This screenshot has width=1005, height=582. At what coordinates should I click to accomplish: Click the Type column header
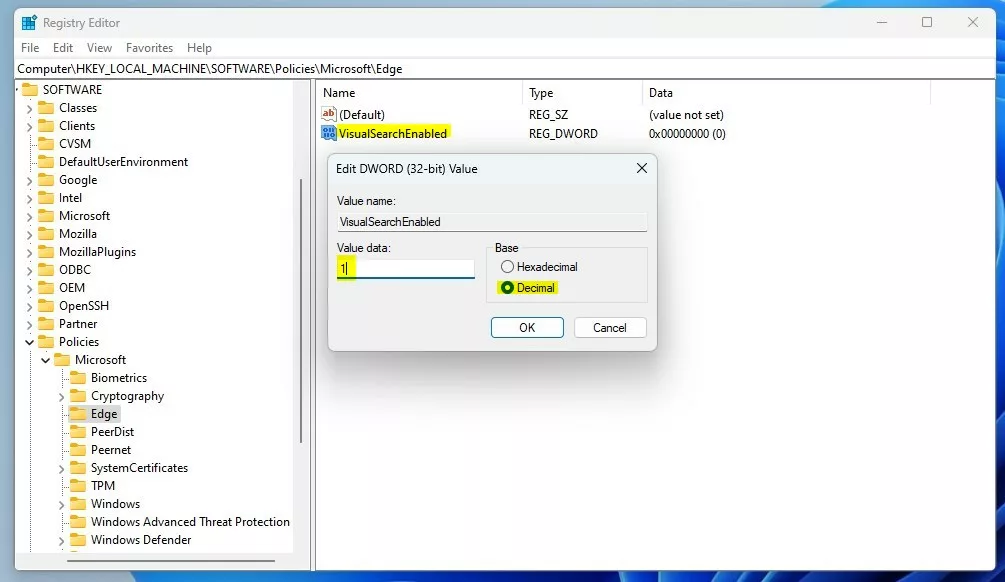point(583,93)
